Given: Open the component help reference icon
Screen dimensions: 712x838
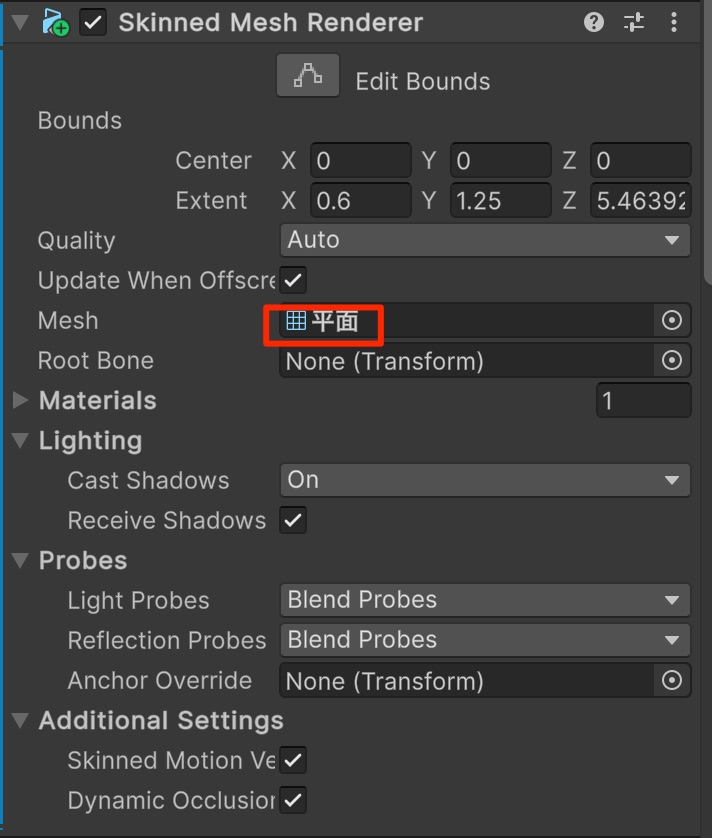Looking at the screenshot, I should [x=594, y=22].
